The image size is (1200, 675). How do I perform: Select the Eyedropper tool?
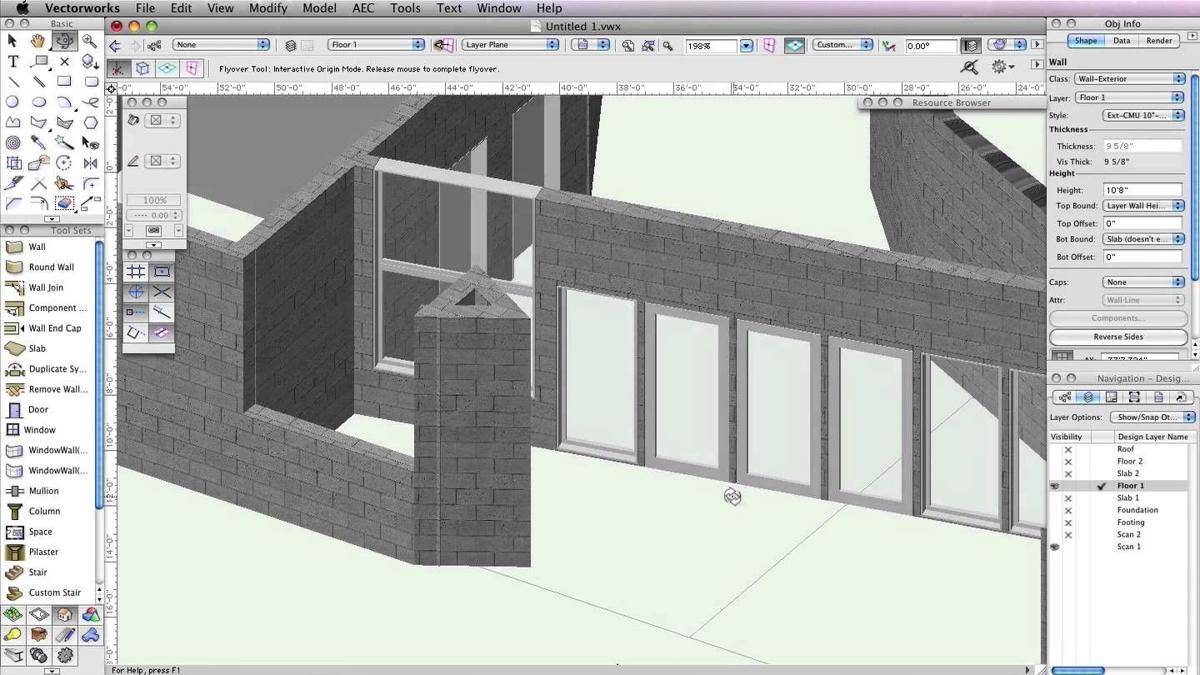(x=38, y=142)
